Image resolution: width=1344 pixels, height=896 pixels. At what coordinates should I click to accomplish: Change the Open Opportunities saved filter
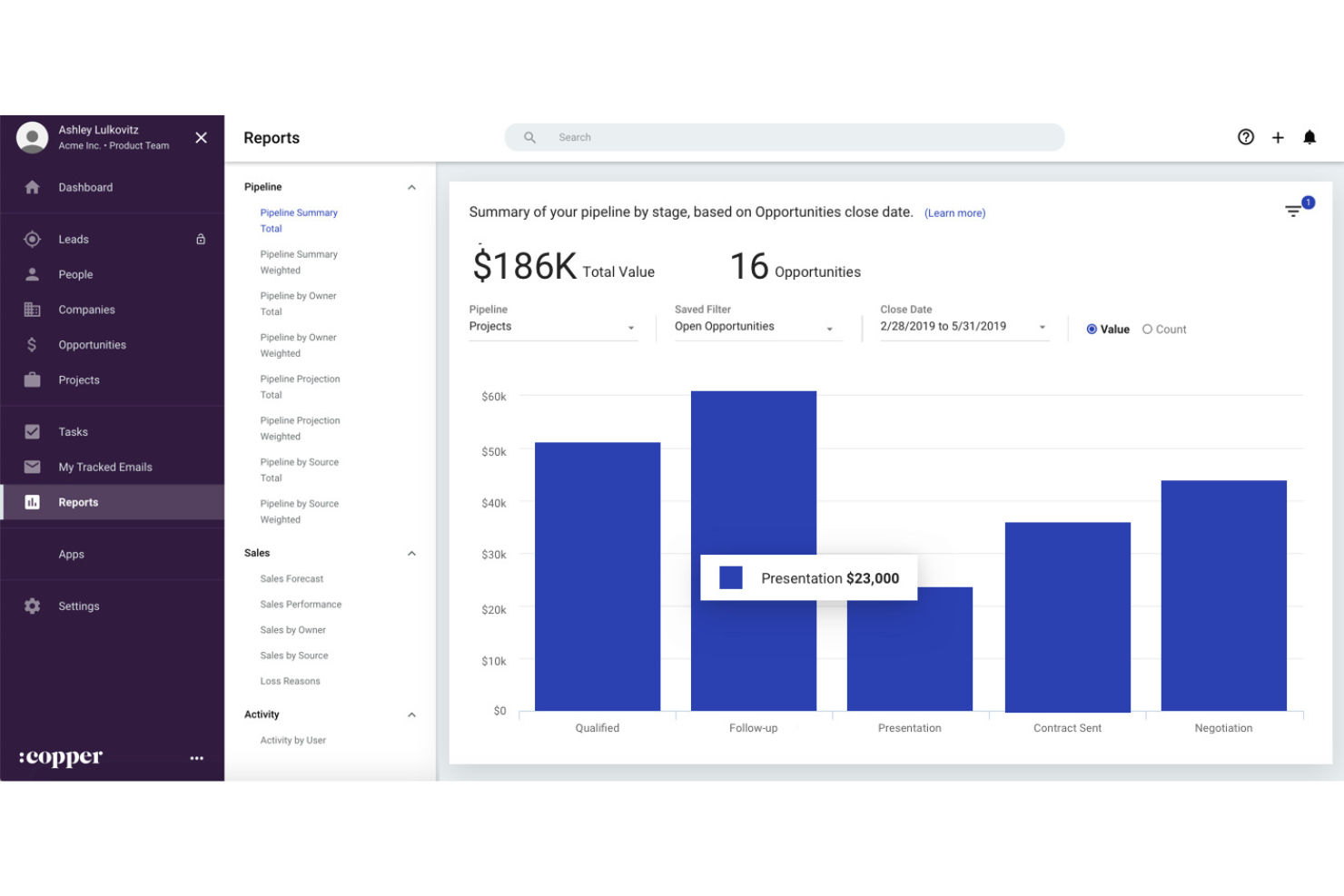point(756,326)
